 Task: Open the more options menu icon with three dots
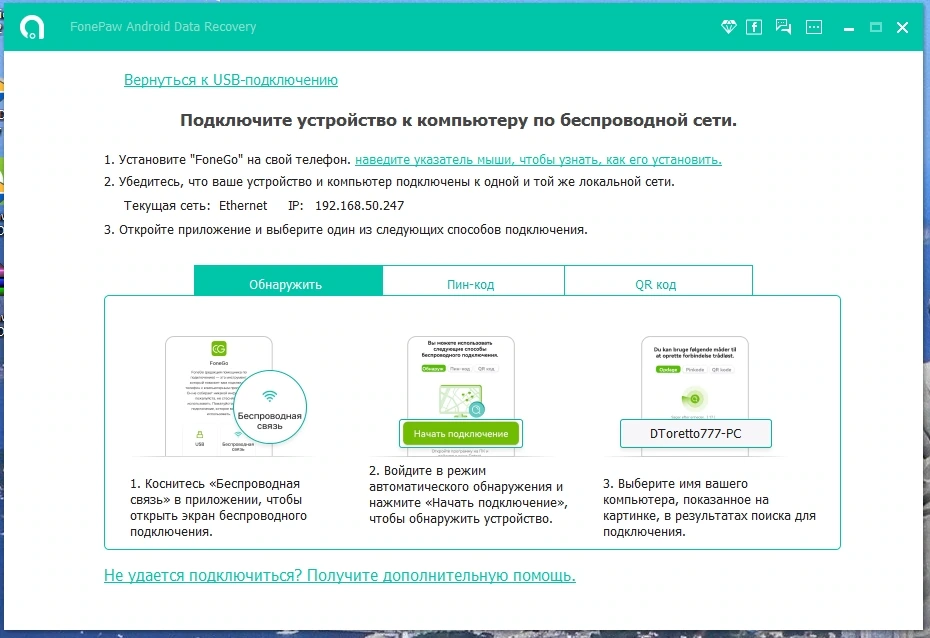click(814, 27)
